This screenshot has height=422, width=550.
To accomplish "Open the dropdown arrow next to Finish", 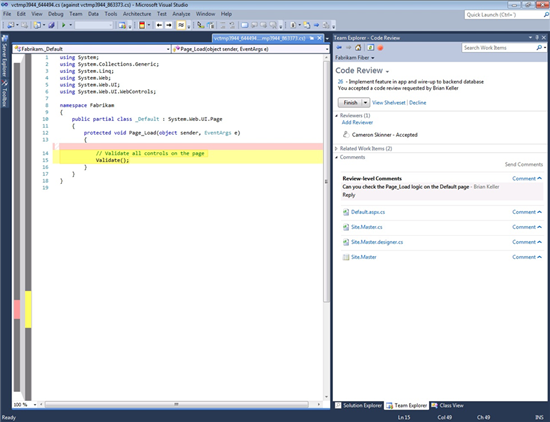I will pyautogui.click(x=365, y=102).
